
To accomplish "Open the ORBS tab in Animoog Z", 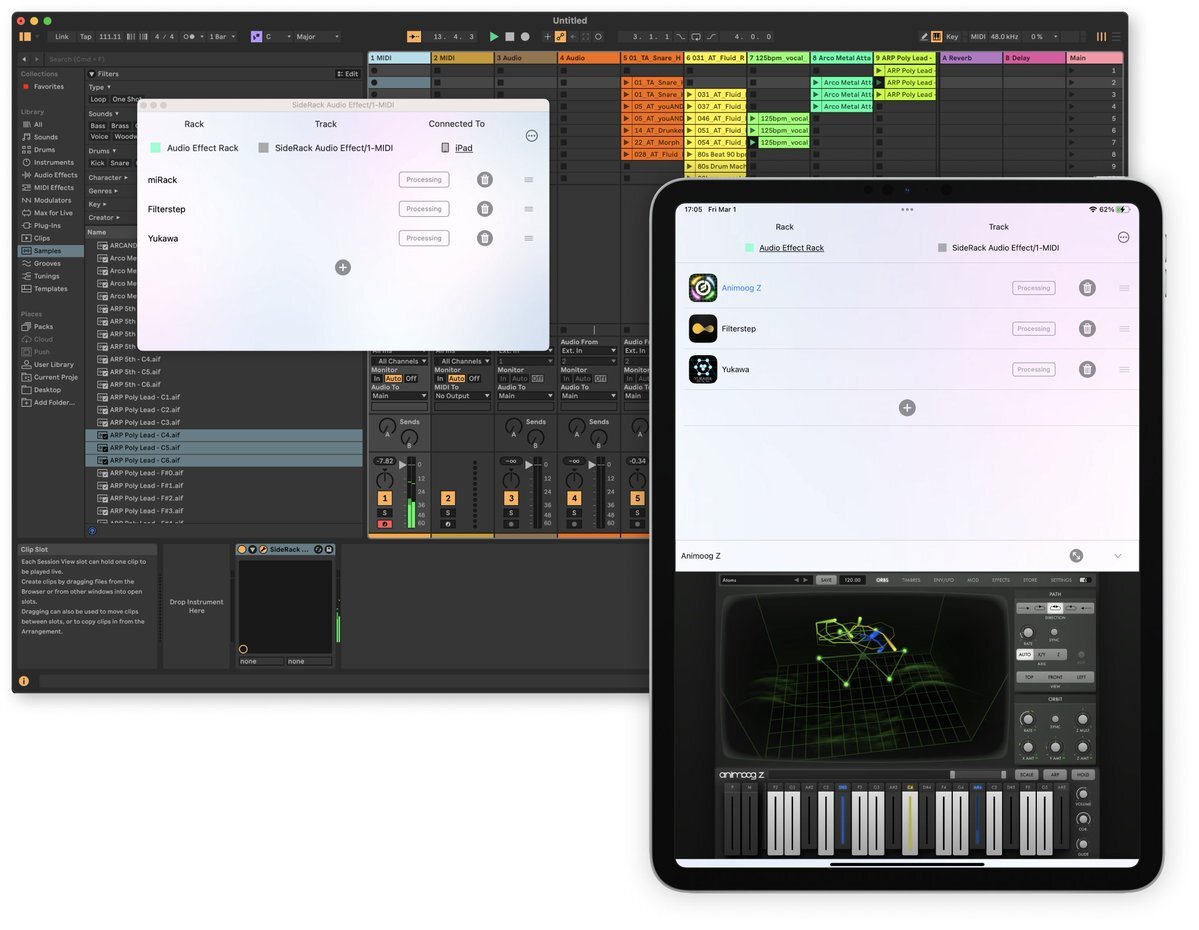I will pos(882,580).
